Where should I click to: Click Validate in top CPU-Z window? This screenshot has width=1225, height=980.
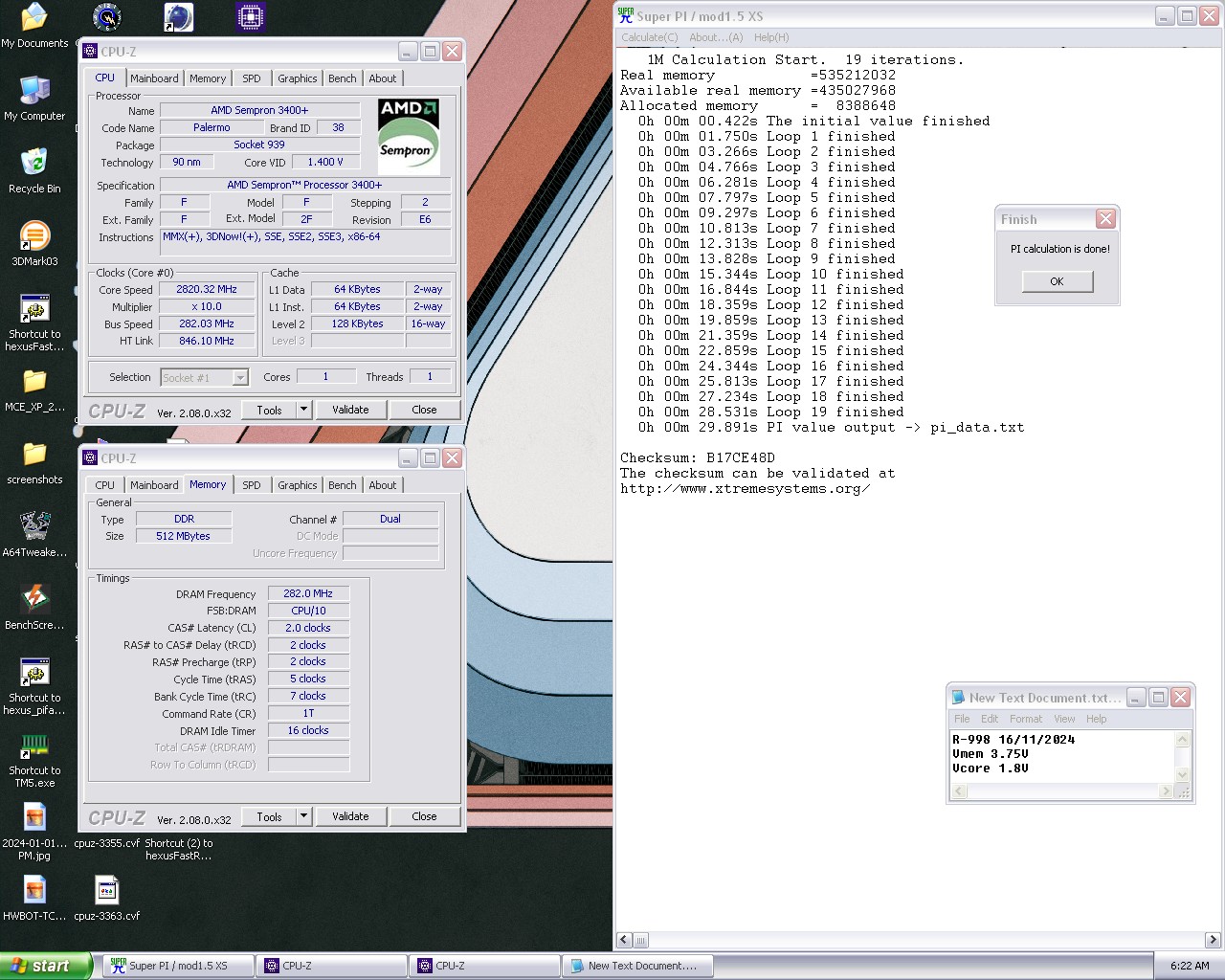point(350,410)
